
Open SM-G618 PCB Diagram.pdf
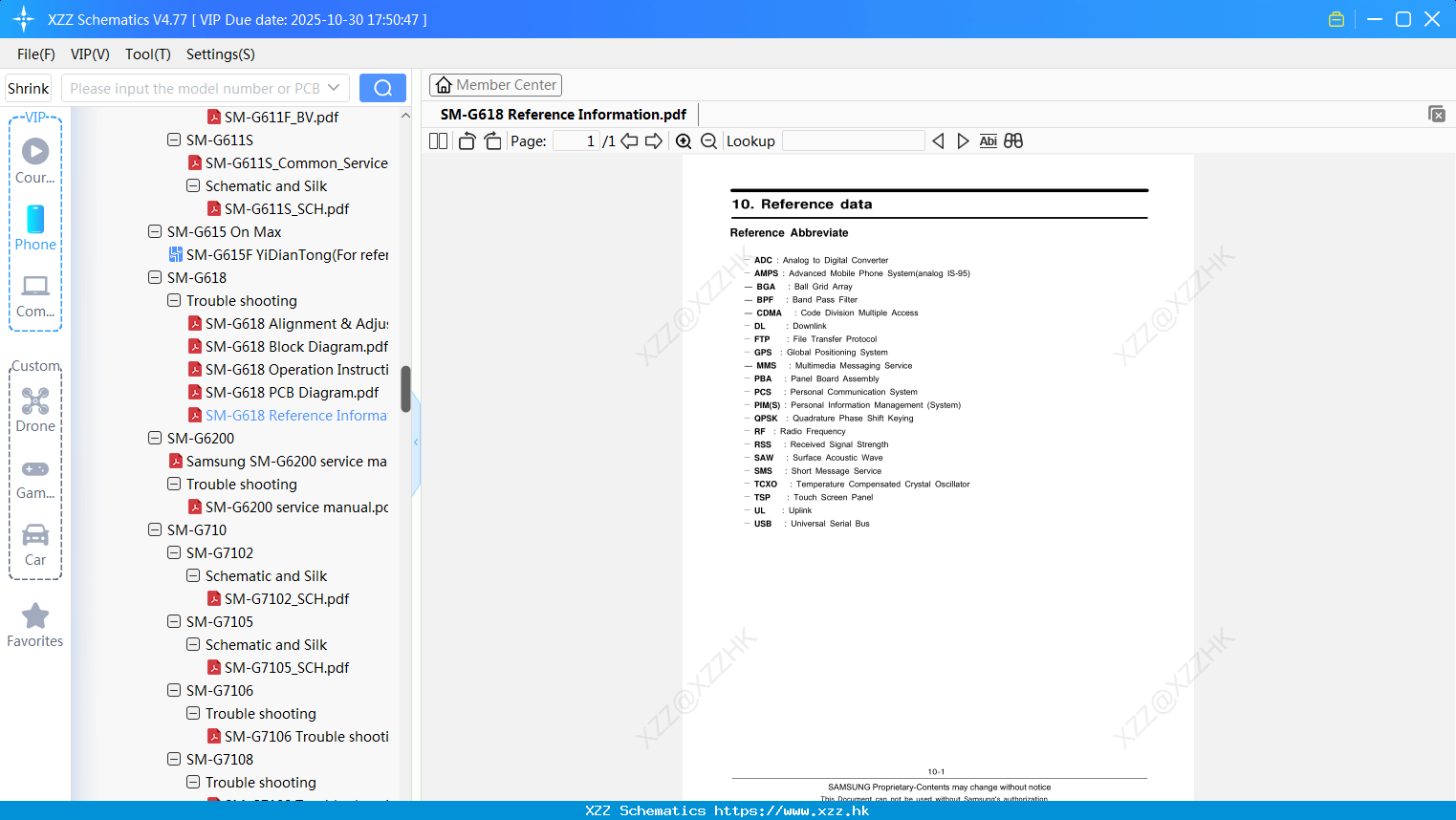tap(284, 392)
